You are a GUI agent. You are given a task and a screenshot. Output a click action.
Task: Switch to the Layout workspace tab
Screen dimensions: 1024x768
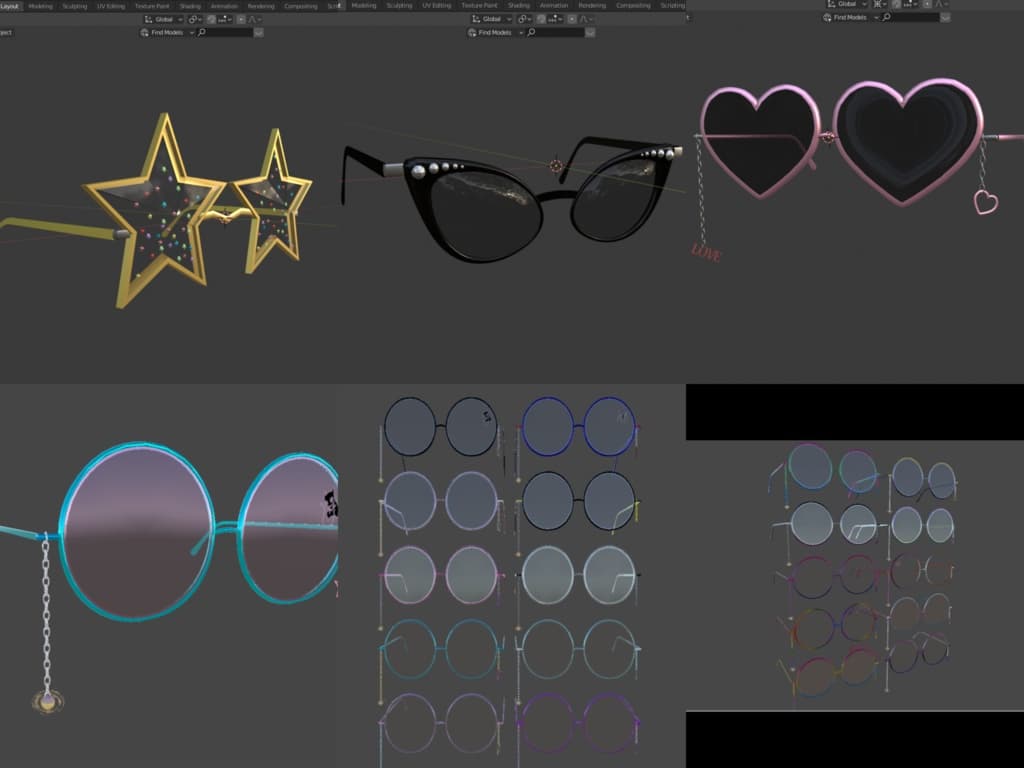(x=9, y=6)
